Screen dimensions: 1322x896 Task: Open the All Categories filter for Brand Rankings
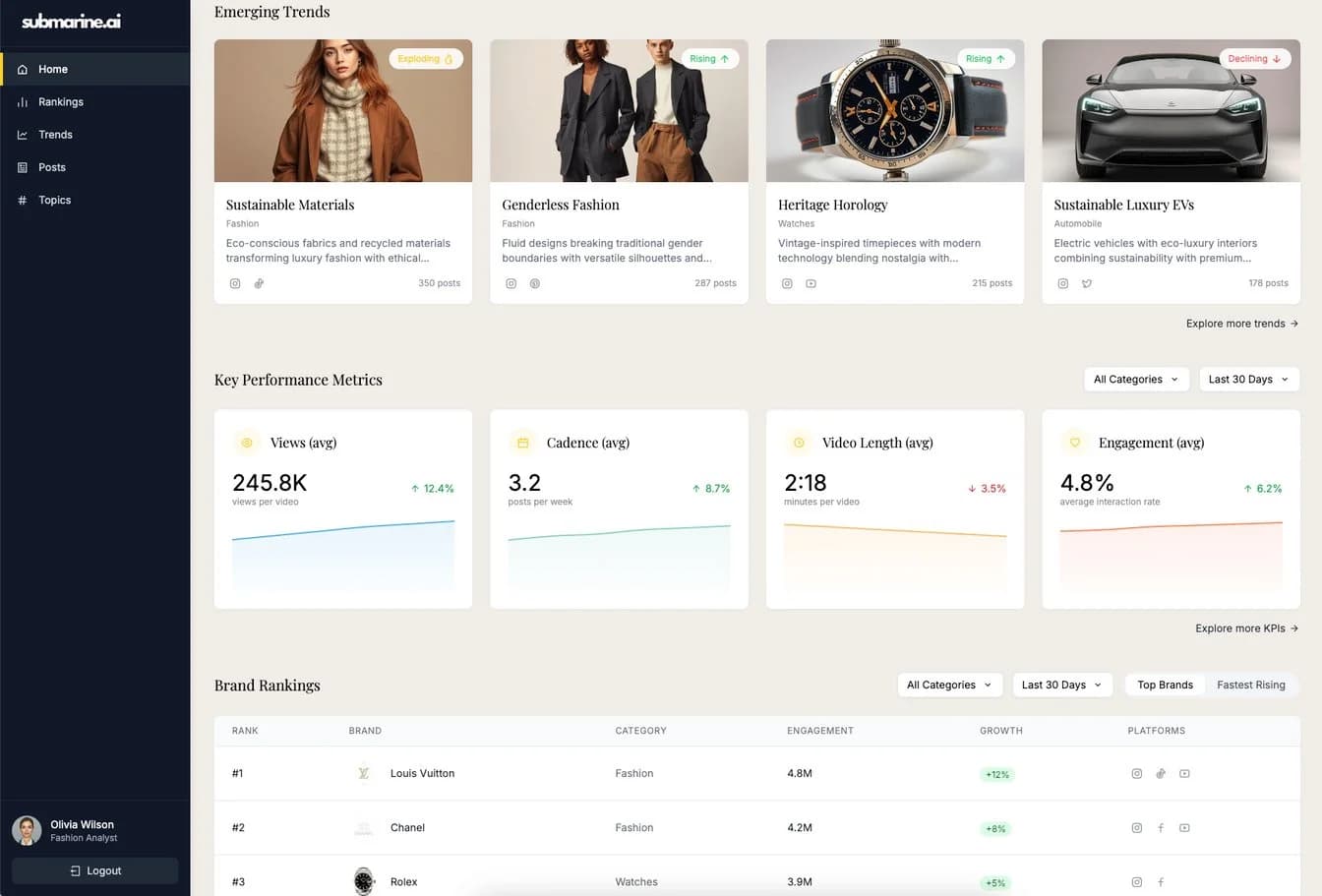[949, 685]
